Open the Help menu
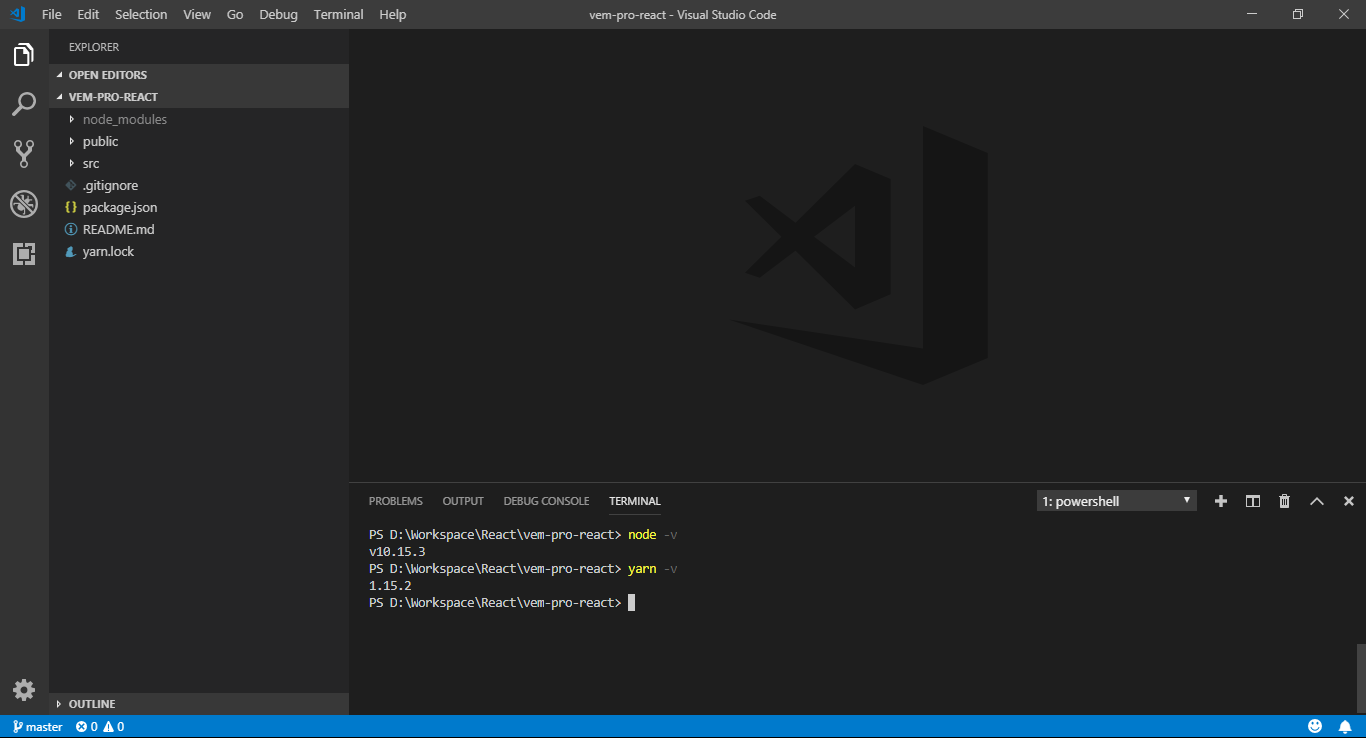Image resolution: width=1366 pixels, height=738 pixels. (x=393, y=14)
